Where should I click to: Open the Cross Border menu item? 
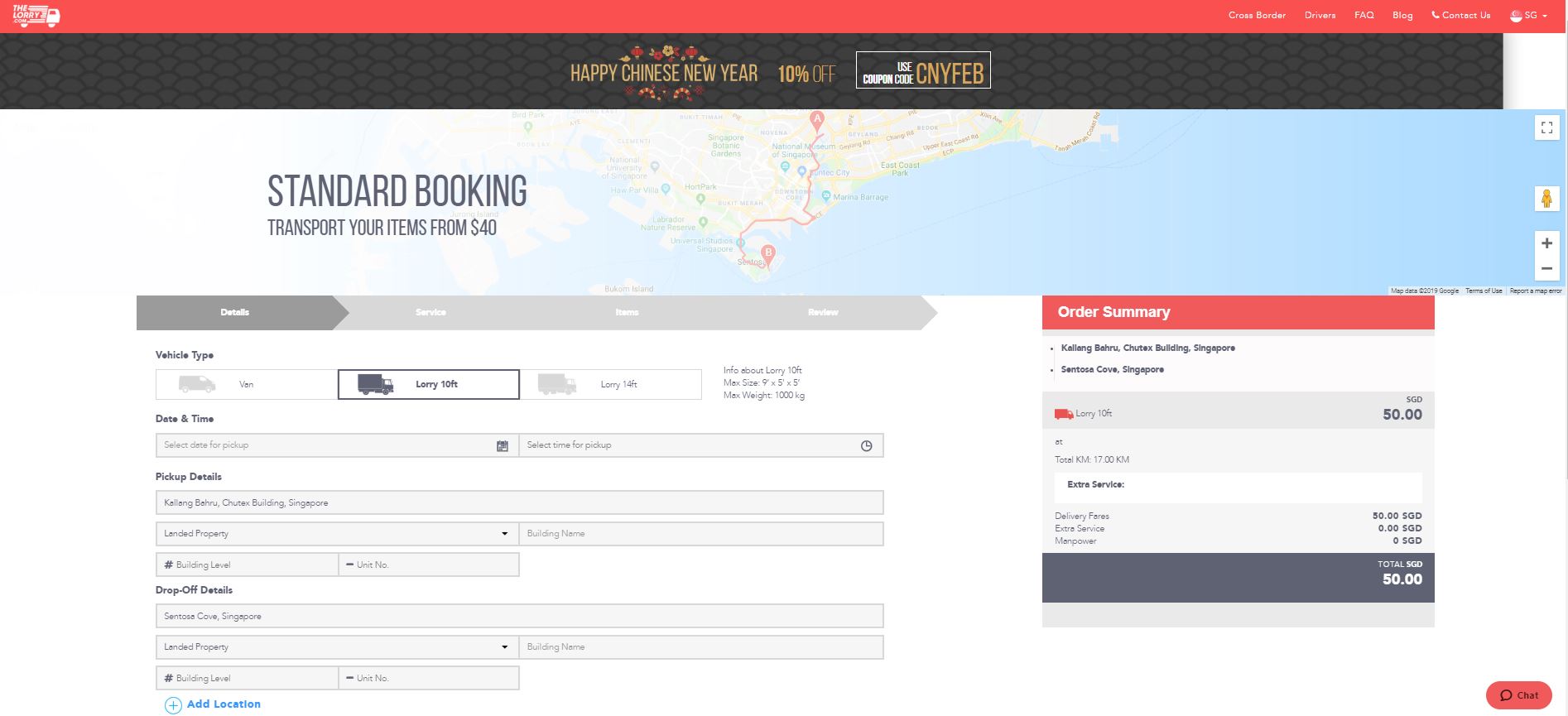click(x=1257, y=16)
